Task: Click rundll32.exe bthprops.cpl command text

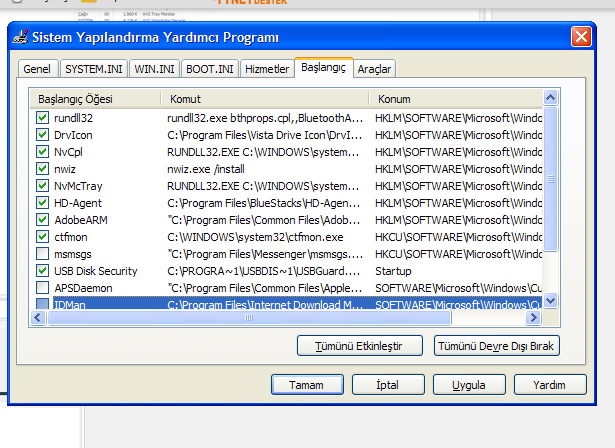Action: click(x=265, y=118)
